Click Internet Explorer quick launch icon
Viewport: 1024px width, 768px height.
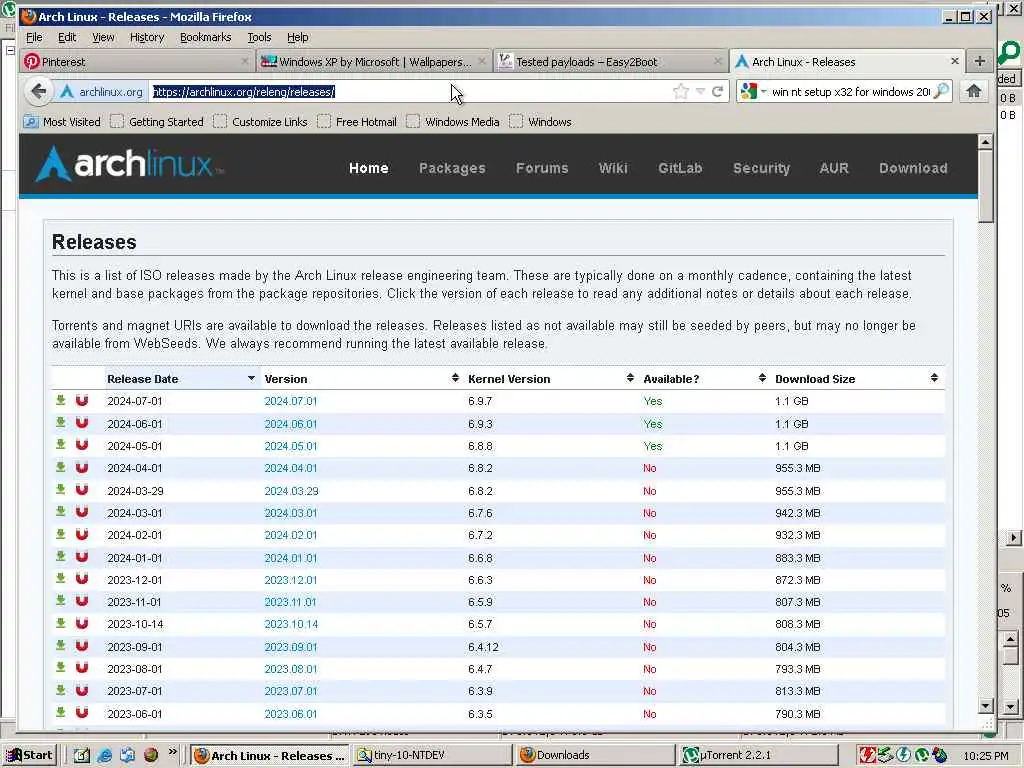tap(104, 755)
